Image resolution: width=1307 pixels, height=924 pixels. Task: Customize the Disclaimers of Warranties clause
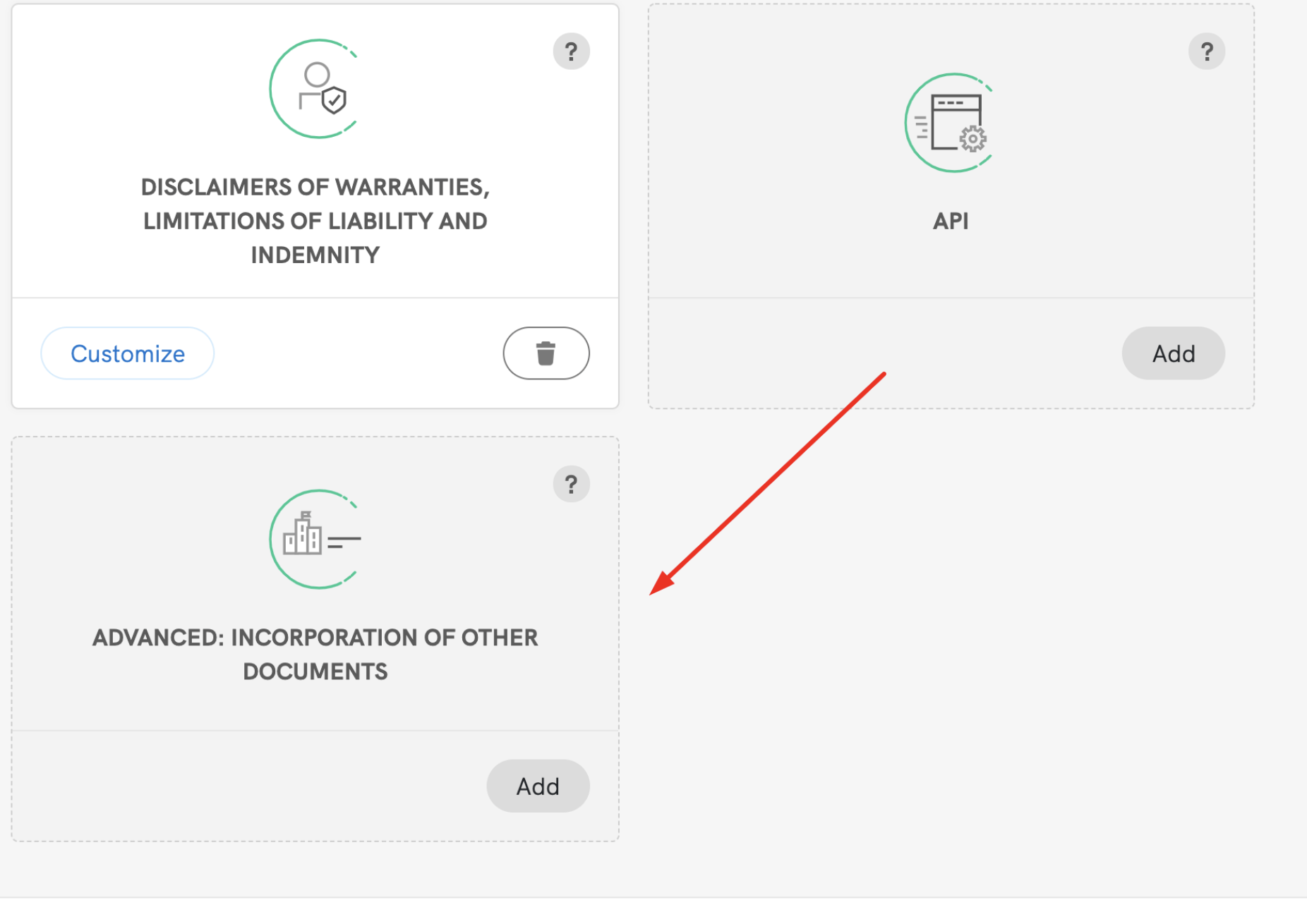pos(128,353)
